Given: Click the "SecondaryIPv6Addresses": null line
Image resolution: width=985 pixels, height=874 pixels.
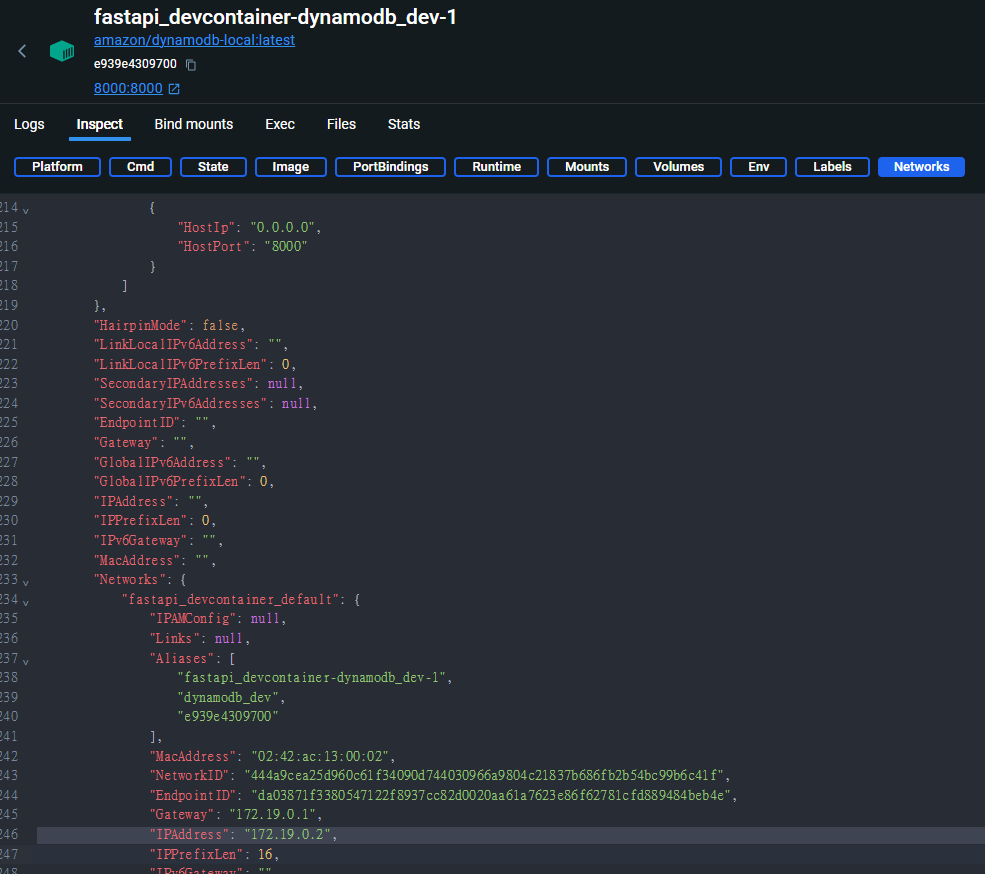Looking at the screenshot, I should click(x=205, y=403).
